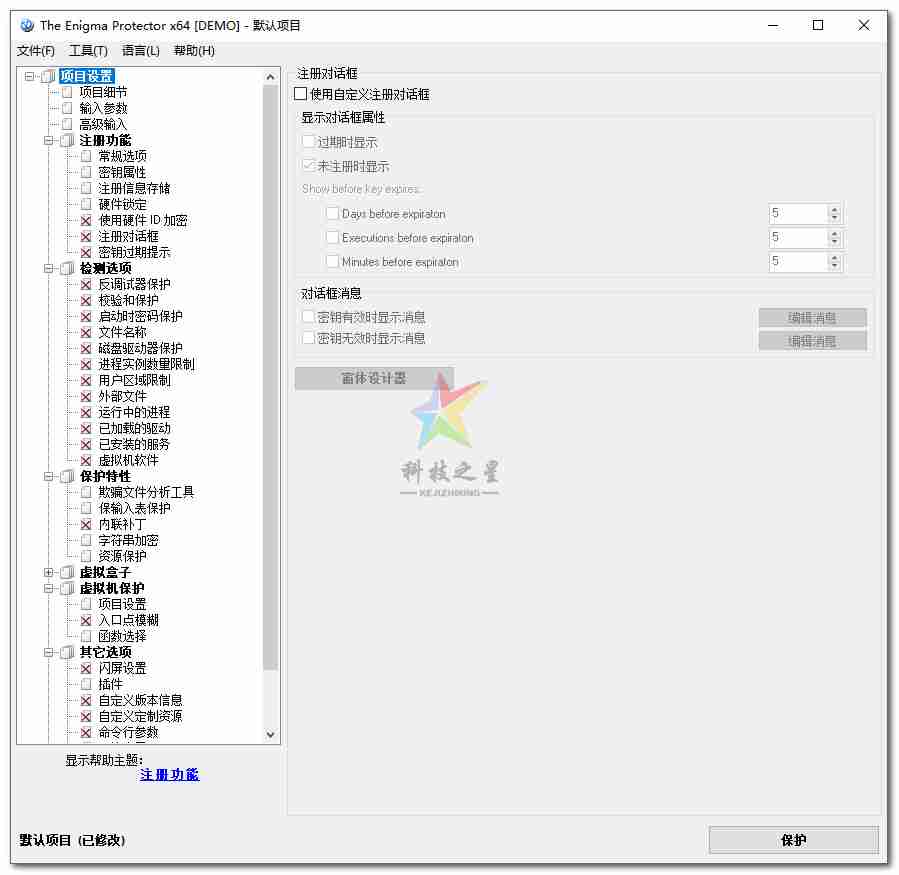Click the 其它选项 category icon
Viewport: 899px width, 875px height.
(67, 652)
